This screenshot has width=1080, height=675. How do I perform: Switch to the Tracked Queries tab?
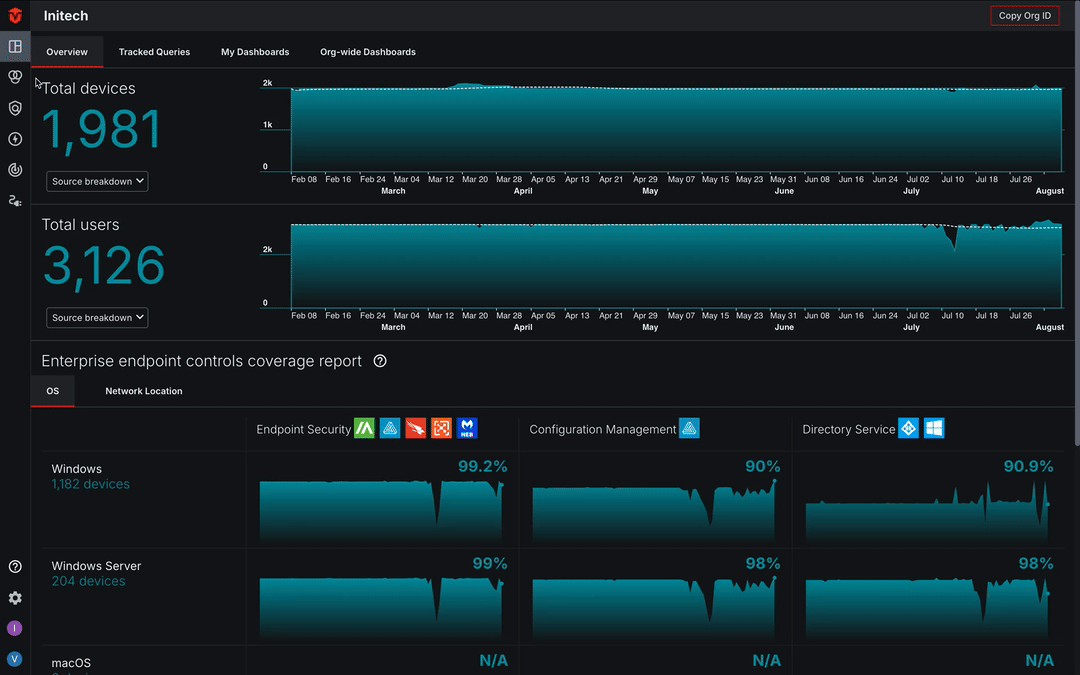[154, 52]
